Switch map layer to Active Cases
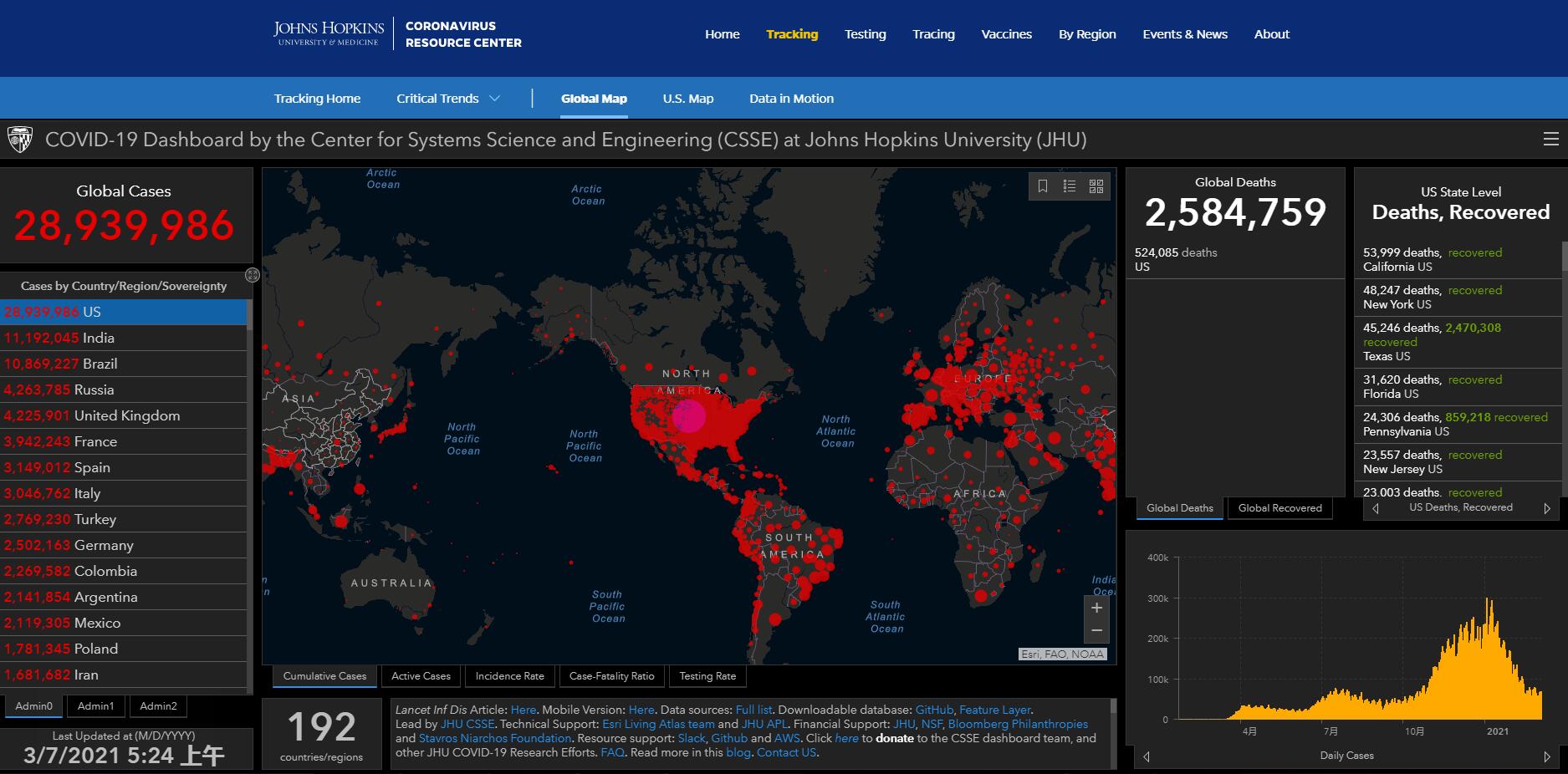Image resolution: width=1568 pixels, height=774 pixels. (x=421, y=676)
